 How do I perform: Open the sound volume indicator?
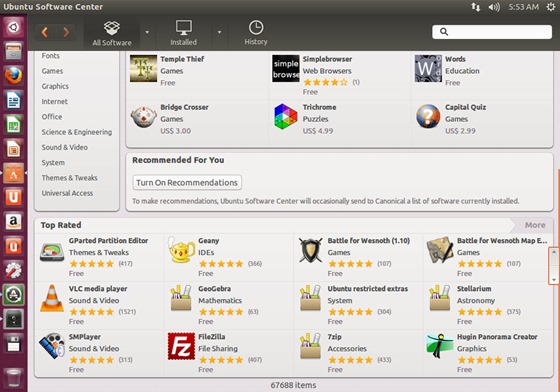[494, 7]
